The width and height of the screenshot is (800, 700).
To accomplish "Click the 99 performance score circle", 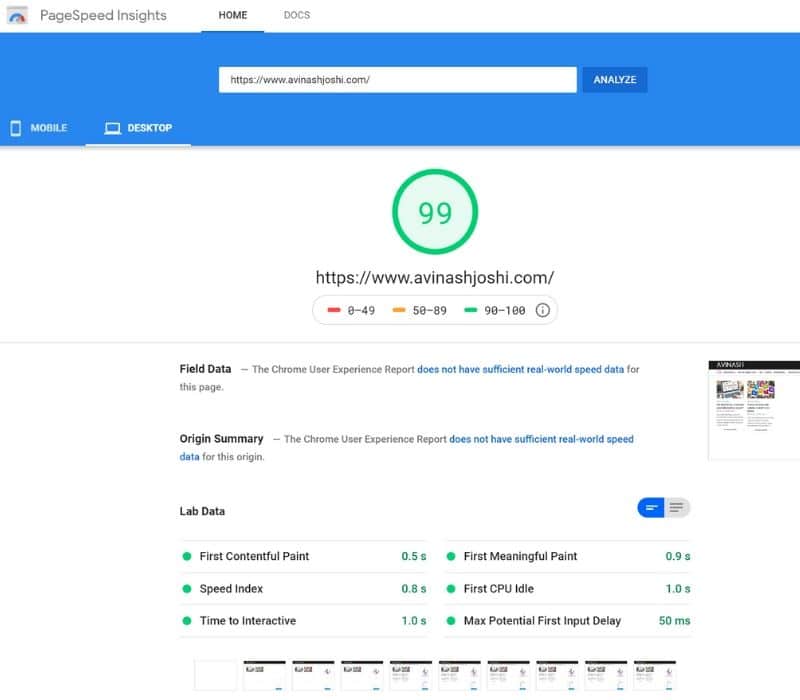I will 435,212.
